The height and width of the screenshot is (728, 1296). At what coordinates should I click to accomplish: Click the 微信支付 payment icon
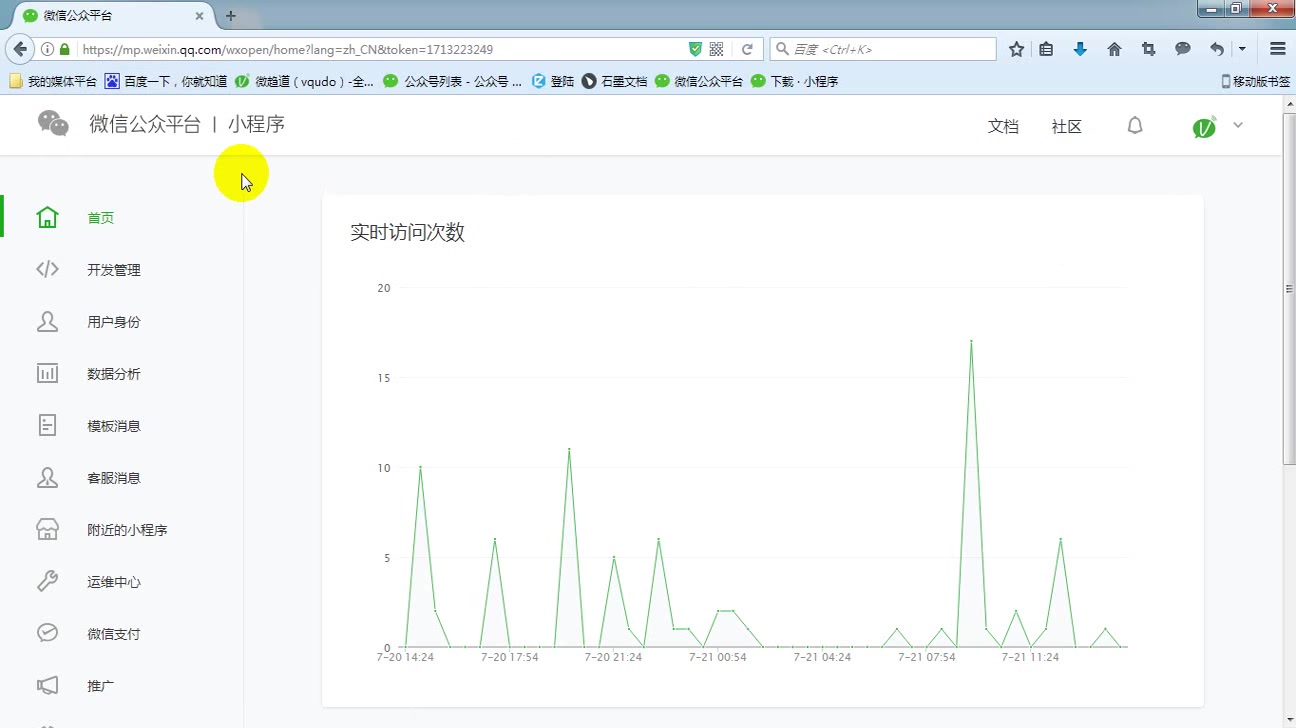[47, 633]
